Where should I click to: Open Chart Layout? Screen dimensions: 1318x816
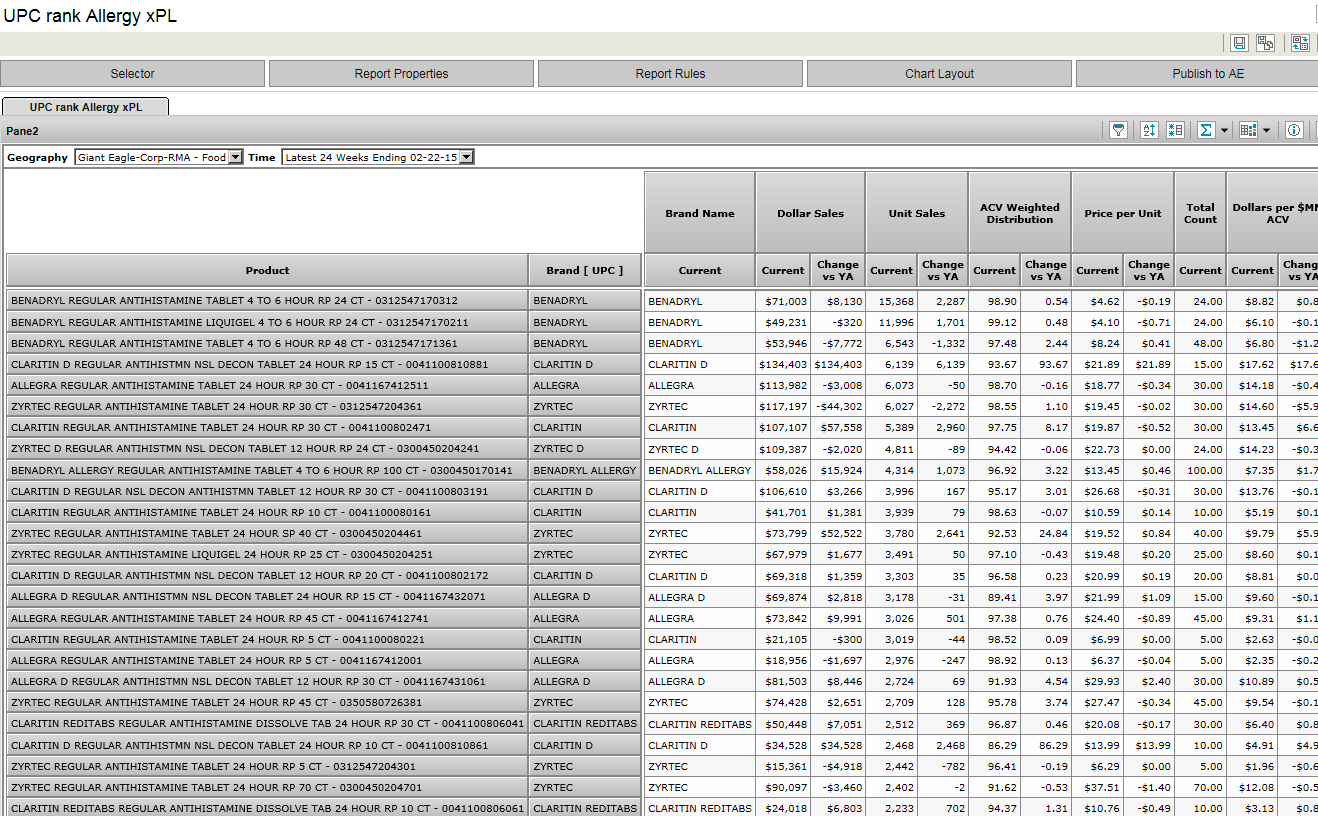(939, 74)
